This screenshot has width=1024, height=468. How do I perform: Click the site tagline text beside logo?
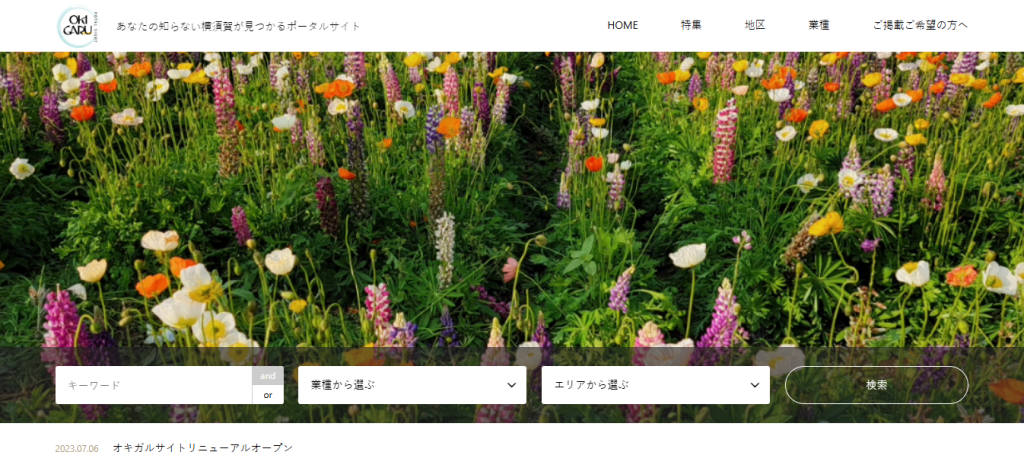point(239,25)
